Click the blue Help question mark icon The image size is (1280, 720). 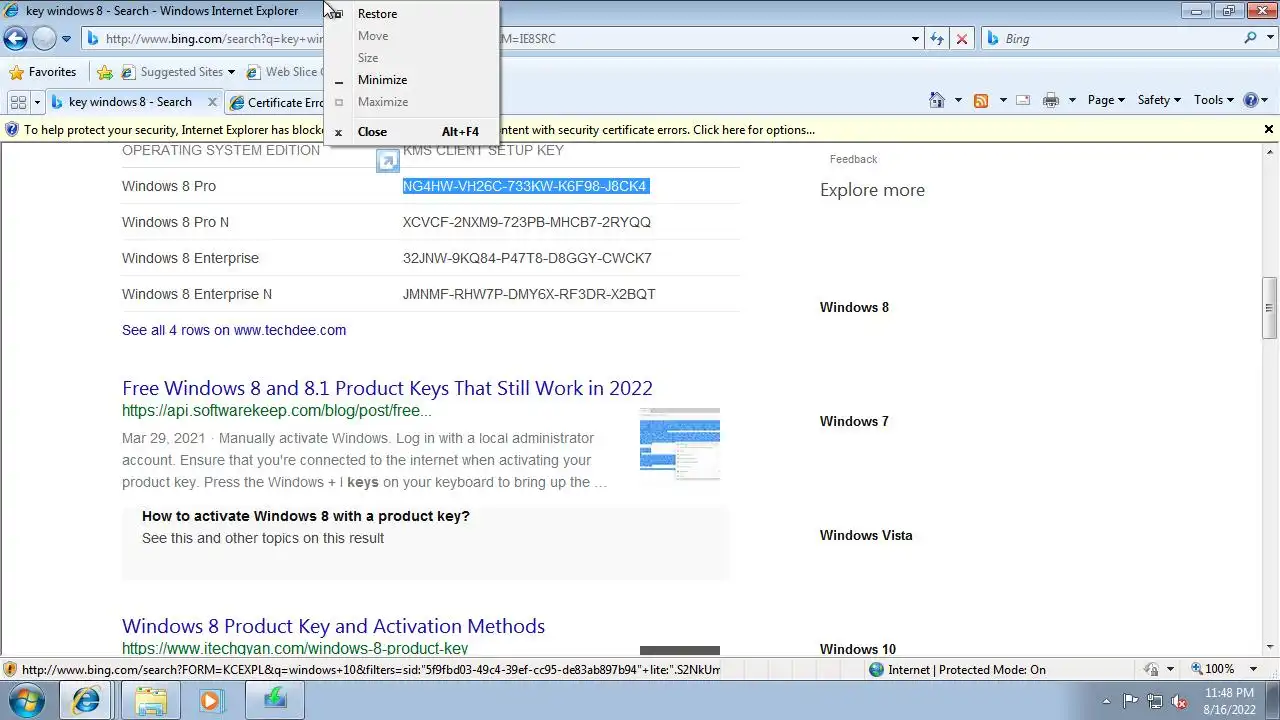(1250, 100)
